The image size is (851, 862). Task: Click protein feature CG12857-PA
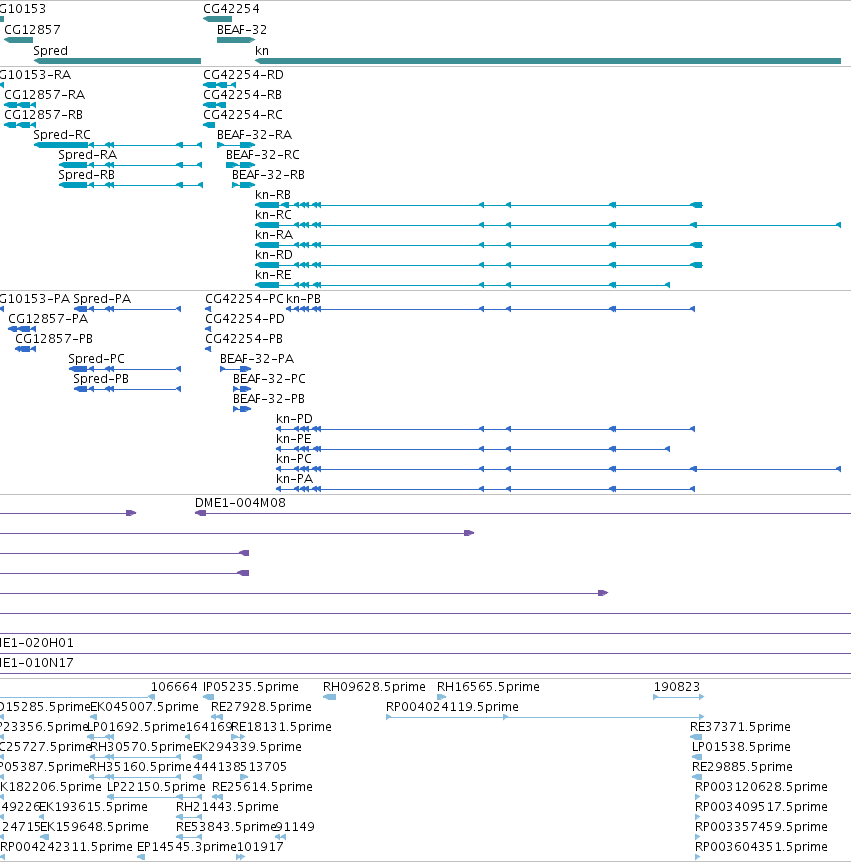22,329
